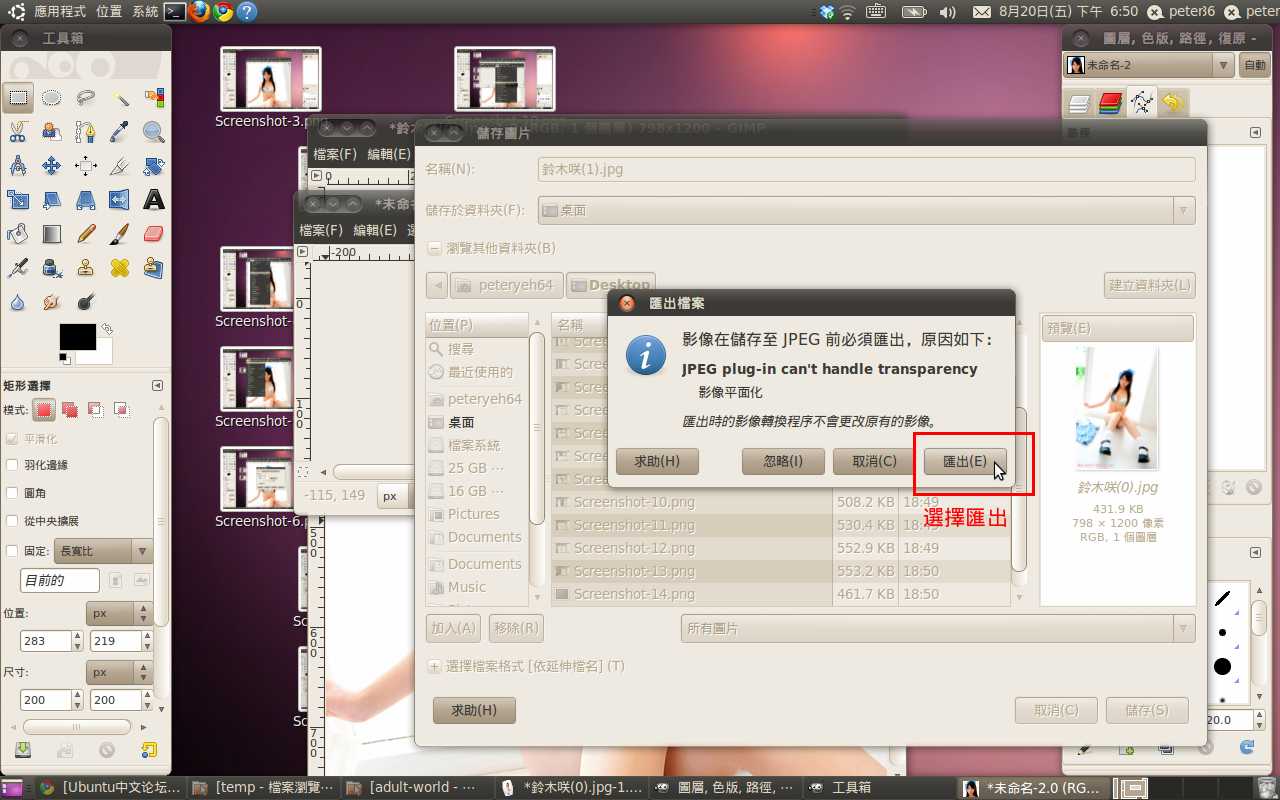Select the Foreground Select tool
Screen dimensions: 1280x800
(52, 132)
